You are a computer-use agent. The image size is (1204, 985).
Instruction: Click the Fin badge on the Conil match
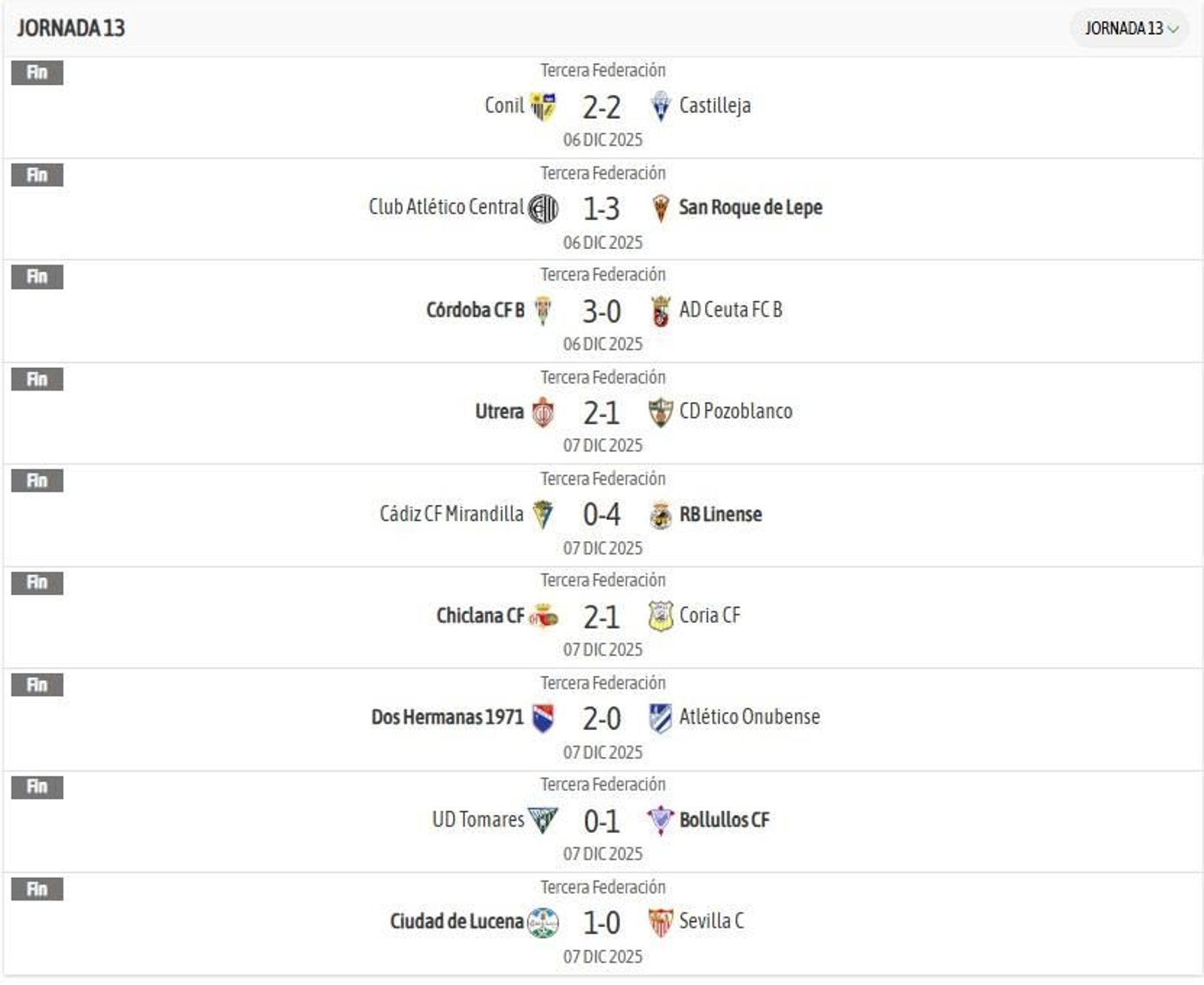35,72
